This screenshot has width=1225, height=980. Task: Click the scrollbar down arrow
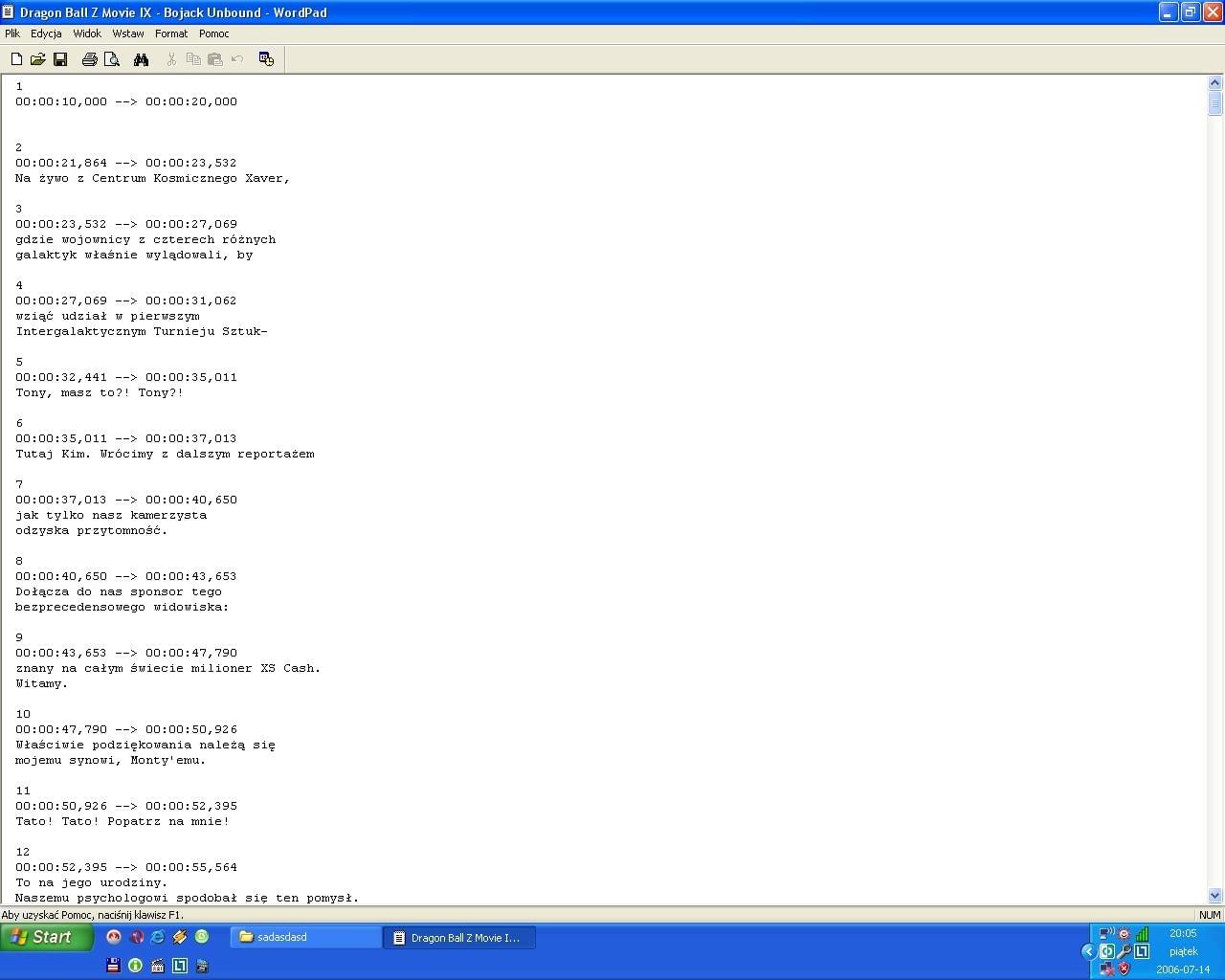pos(1215,896)
